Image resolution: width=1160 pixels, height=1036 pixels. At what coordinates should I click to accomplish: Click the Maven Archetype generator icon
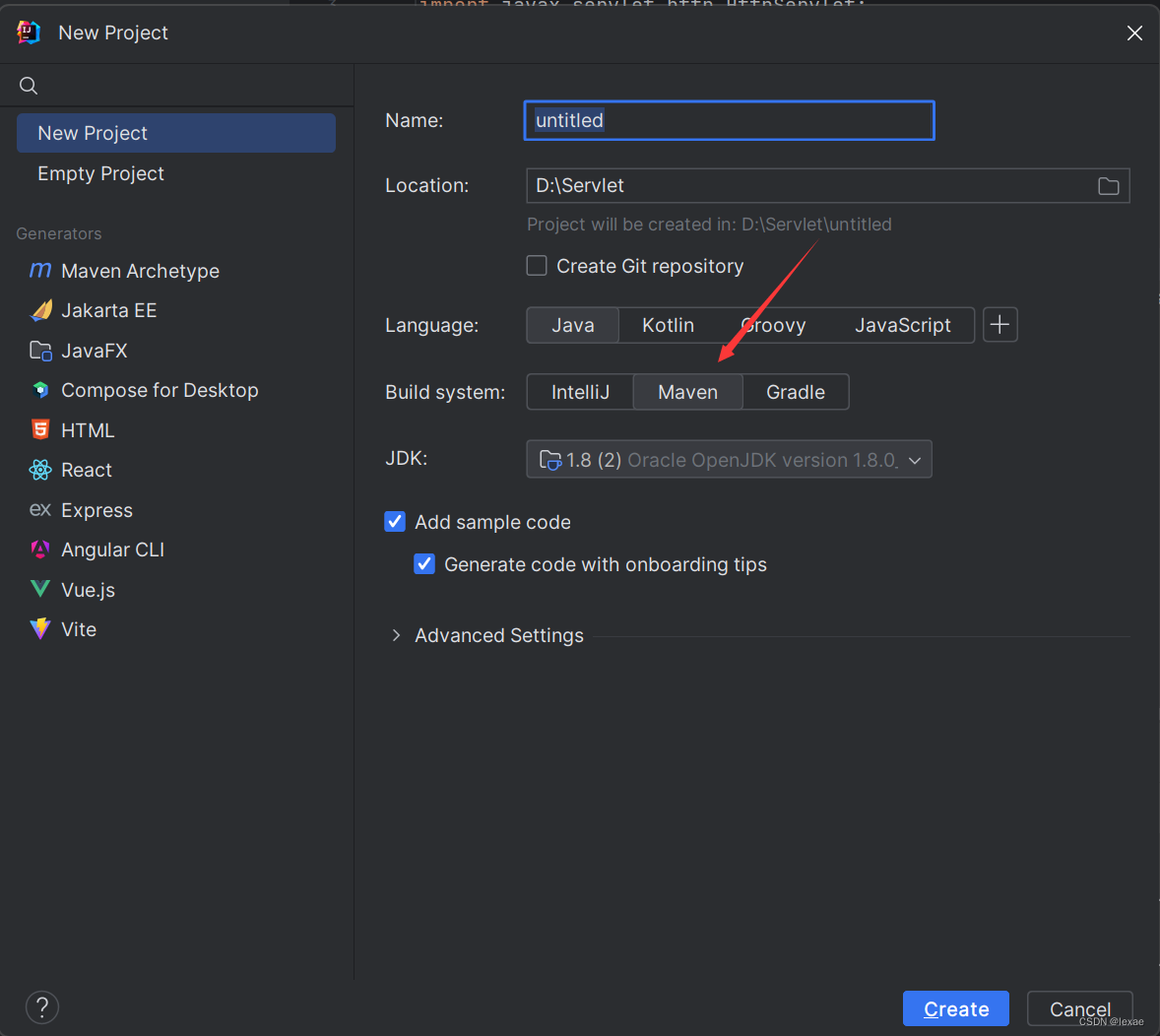coord(40,271)
